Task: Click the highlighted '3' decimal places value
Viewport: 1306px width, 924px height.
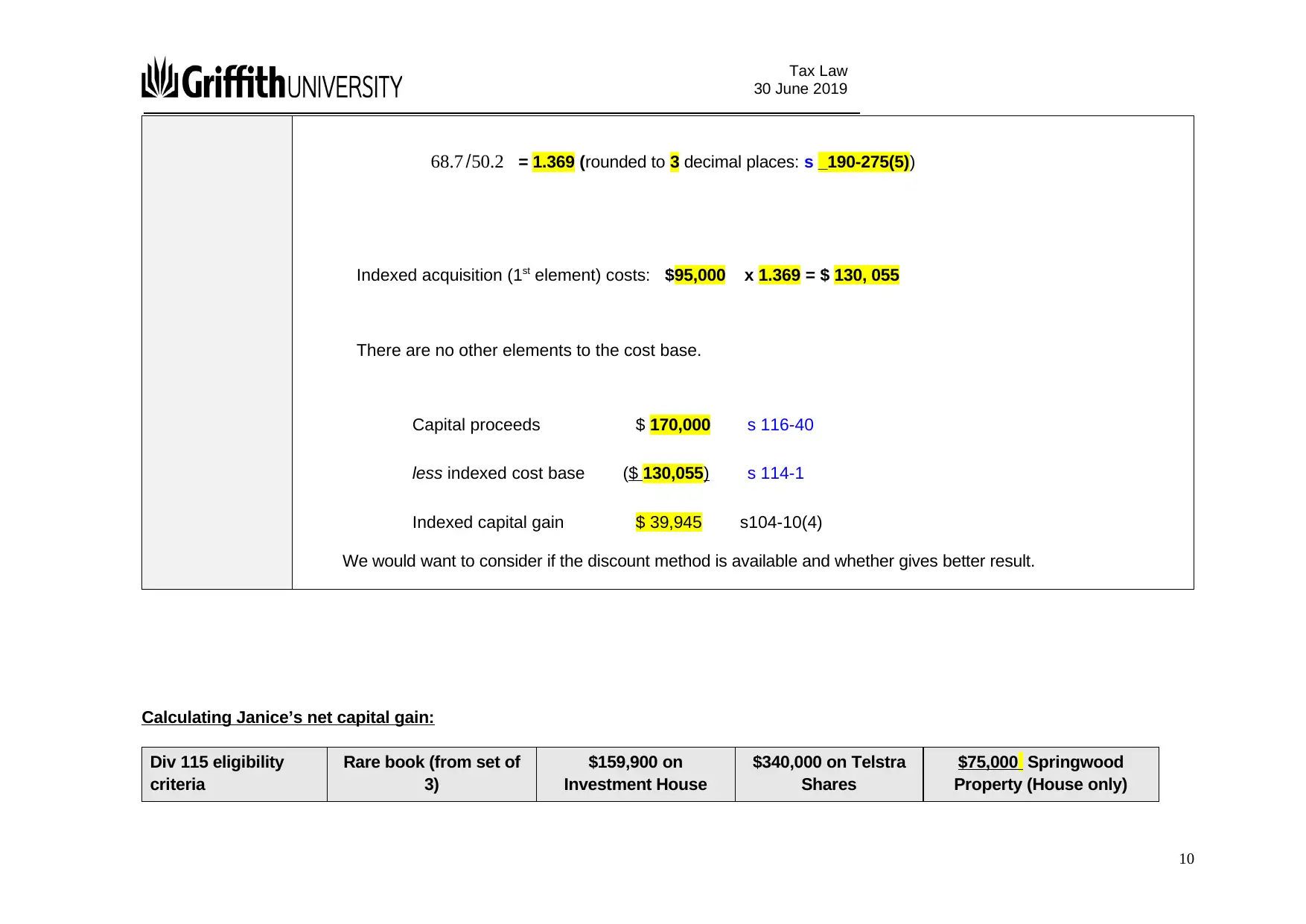Action: pyautogui.click(x=675, y=162)
